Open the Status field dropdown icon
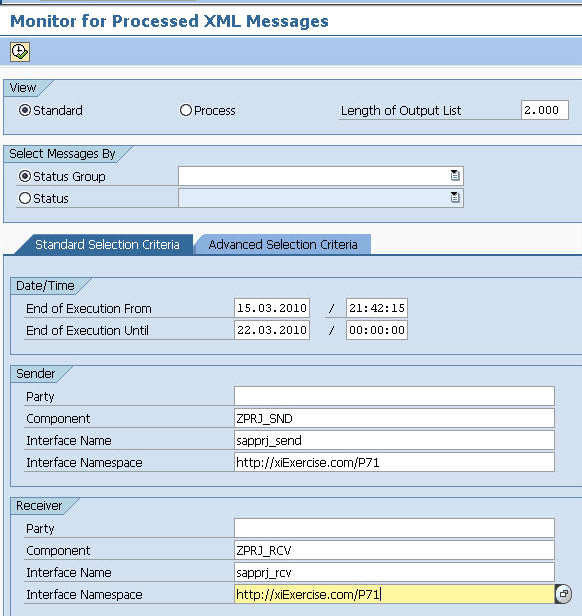Image resolution: width=582 pixels, height=616 pixels. tap(455, 198)
